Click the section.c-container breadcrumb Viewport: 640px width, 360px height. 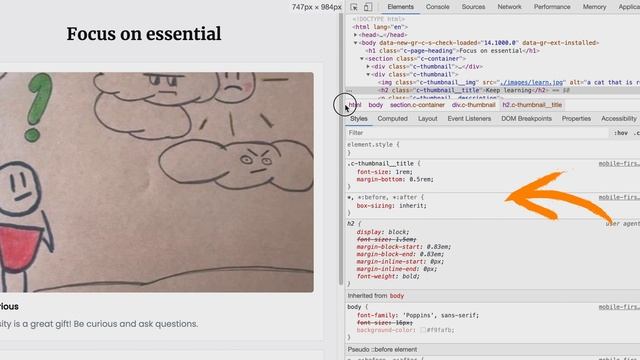point(417,105)
